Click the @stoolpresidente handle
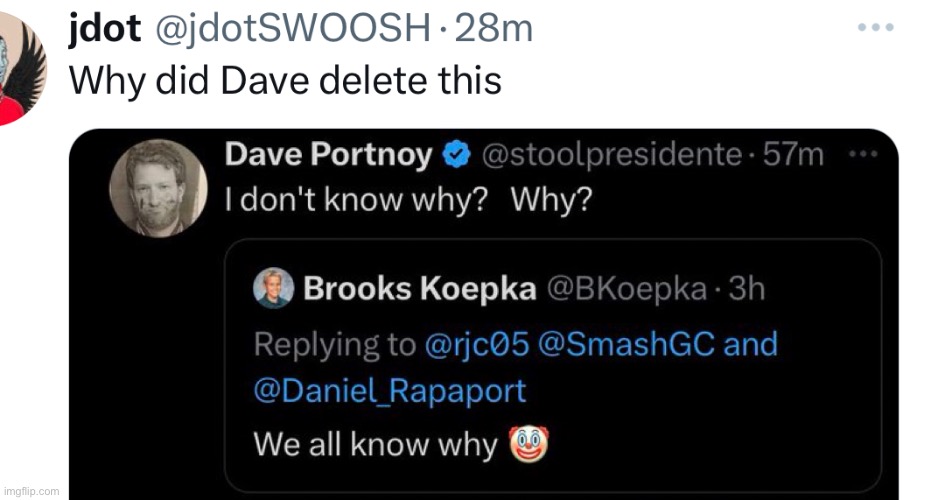The height and width of the screenshot is (500, 931). [612, 155]
